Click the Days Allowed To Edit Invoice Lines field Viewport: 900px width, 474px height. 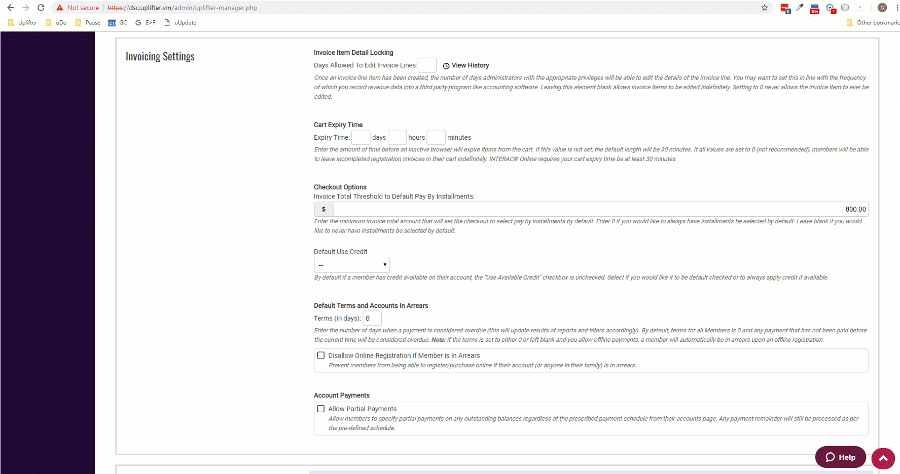point(426,65)
